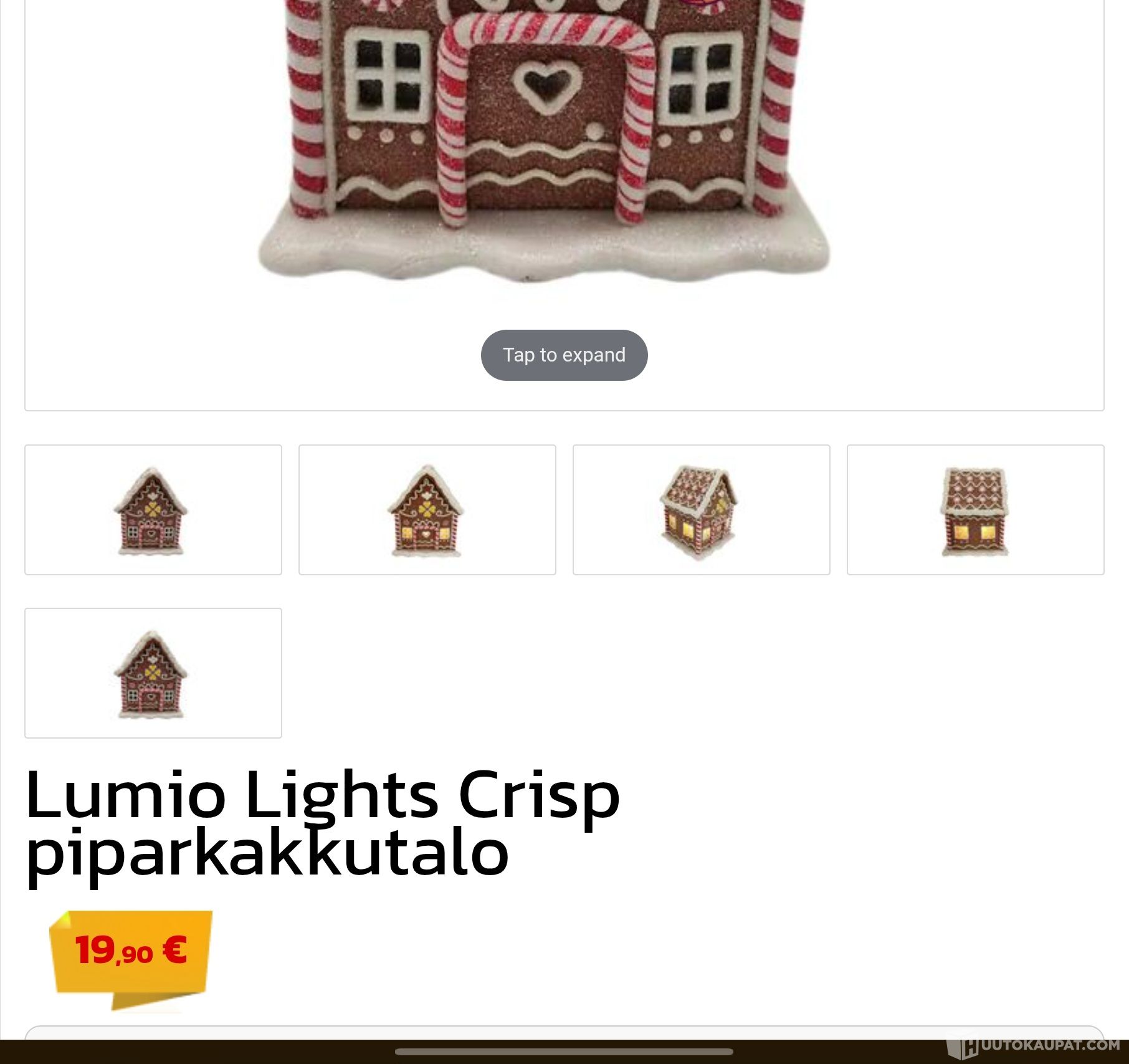Show the side-view thumbnail with lit windows
Image resolution: width=1129 pixels, height=1064 pixels.
coord(976,510)
